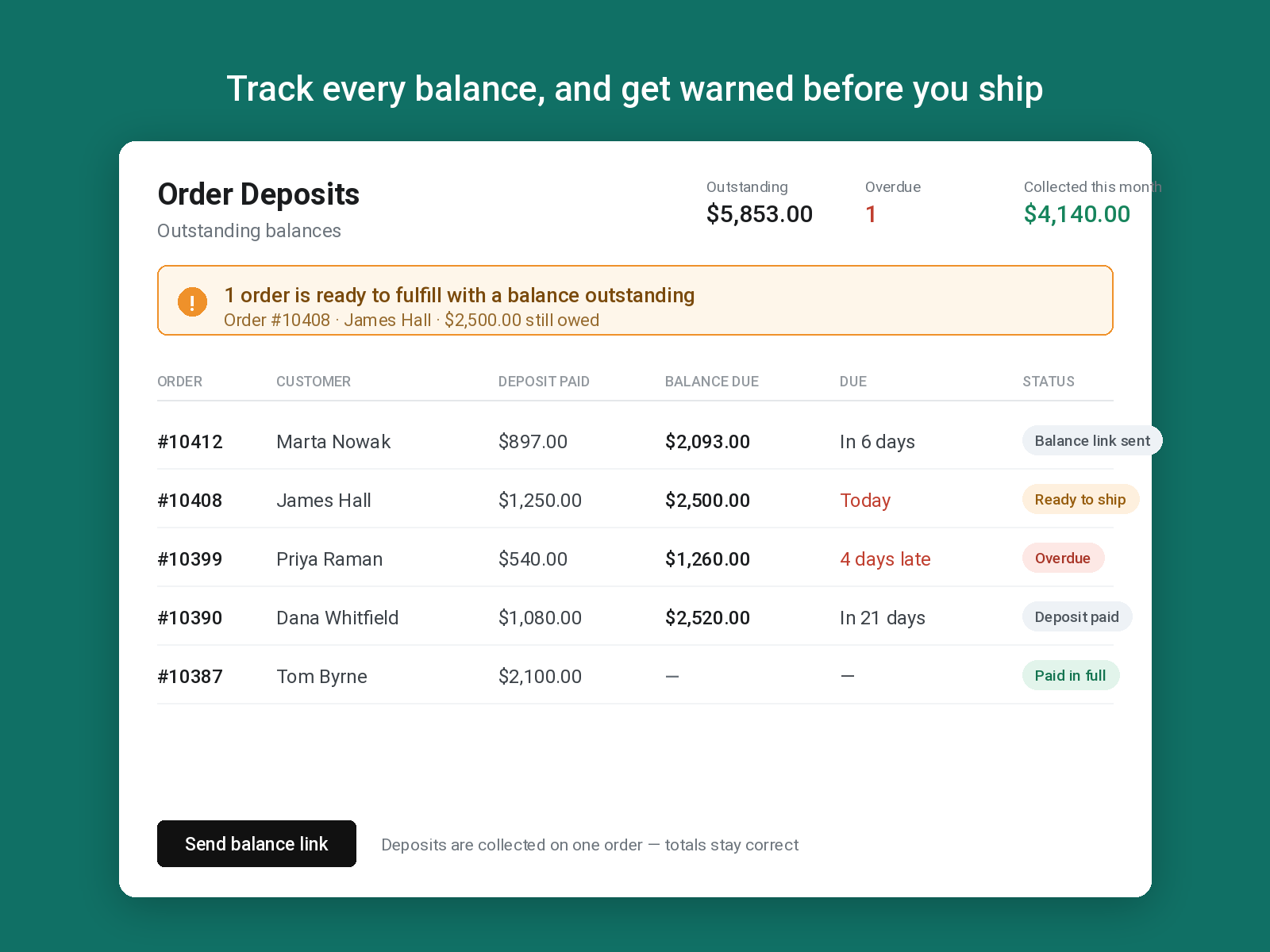Click the Status column header

(x=1049, y=382)
